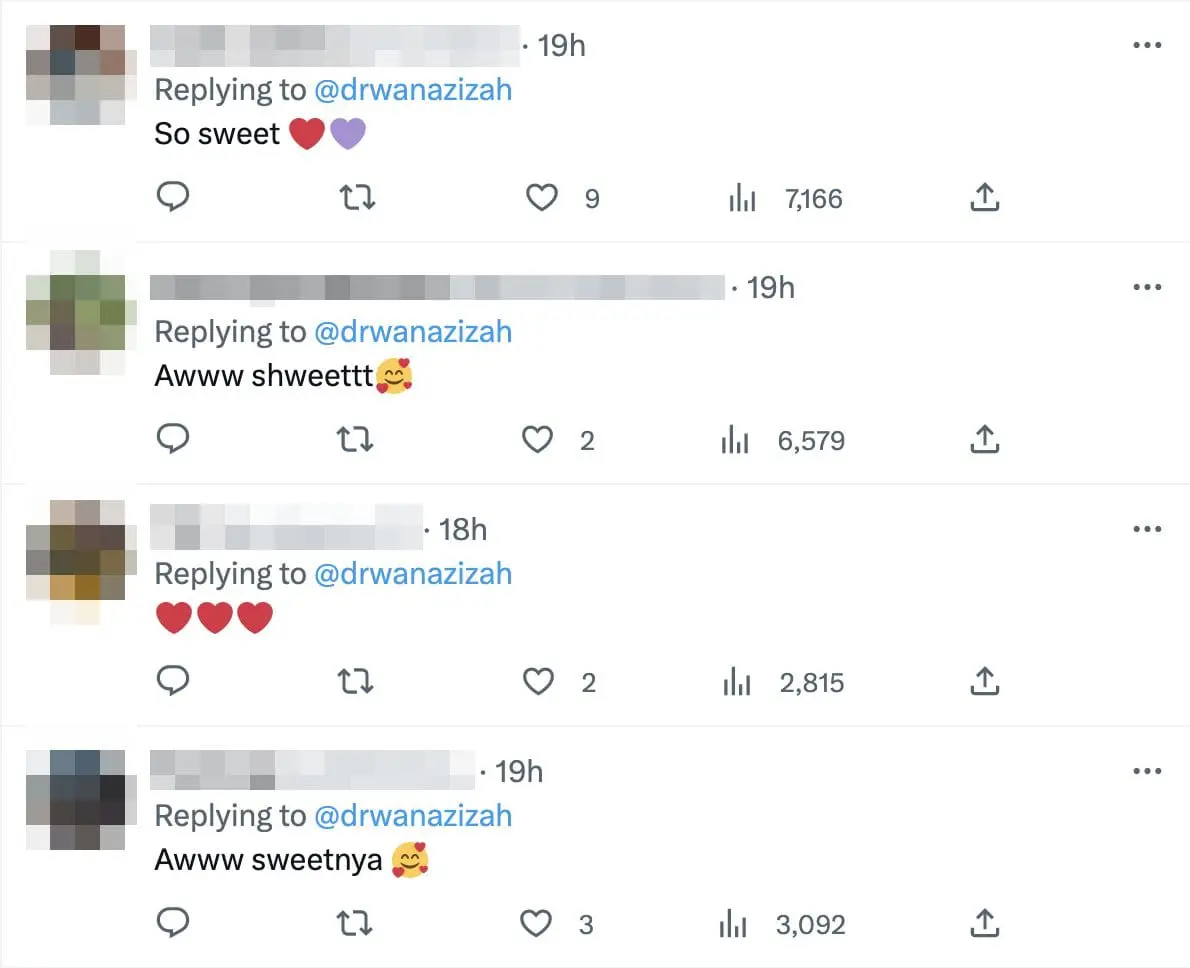Reply to the "So sweet" tweet

174,198
